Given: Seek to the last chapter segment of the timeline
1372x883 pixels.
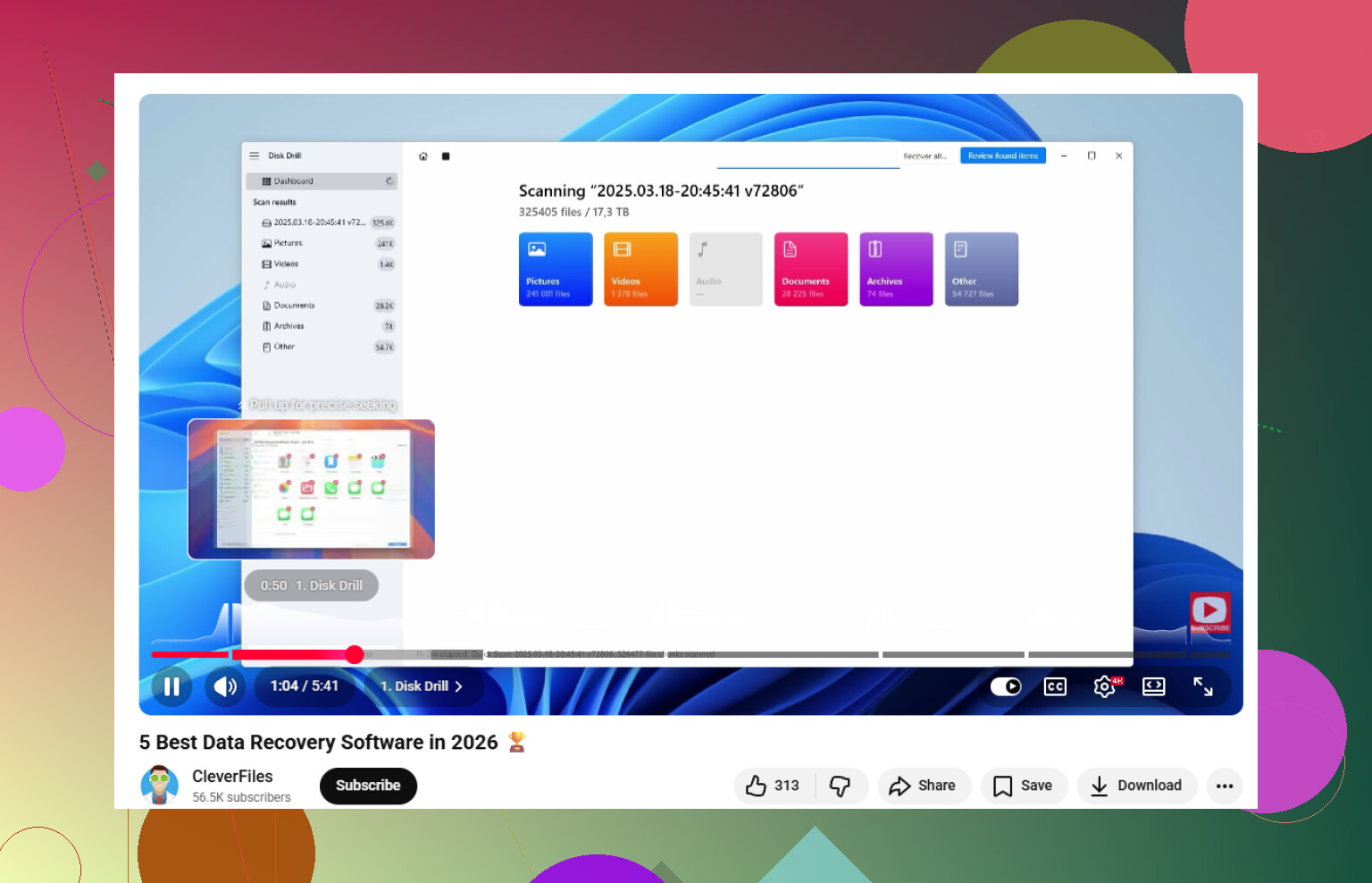Looking at the screenshot, I should coord(1211,654).
